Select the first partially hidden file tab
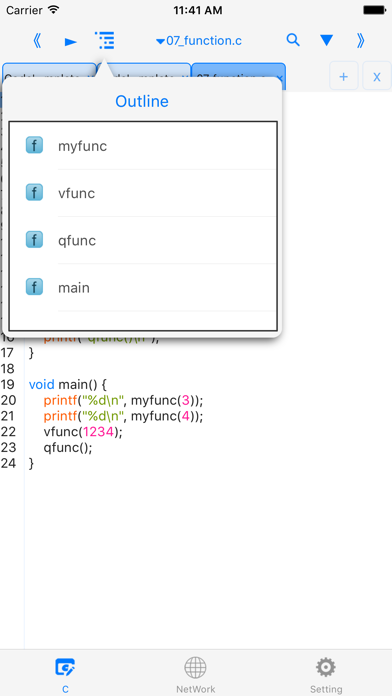Image resolution: width=392 pixels, height=696 pixels. [x=49, y=71]
